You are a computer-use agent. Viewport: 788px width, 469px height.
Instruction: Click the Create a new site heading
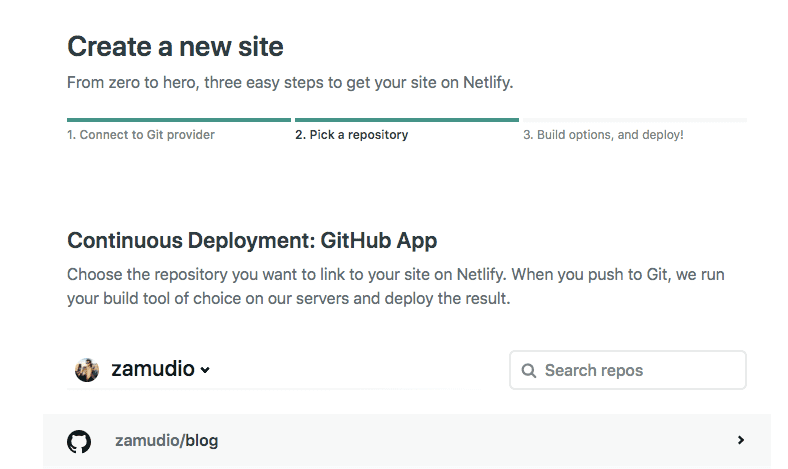175,46
